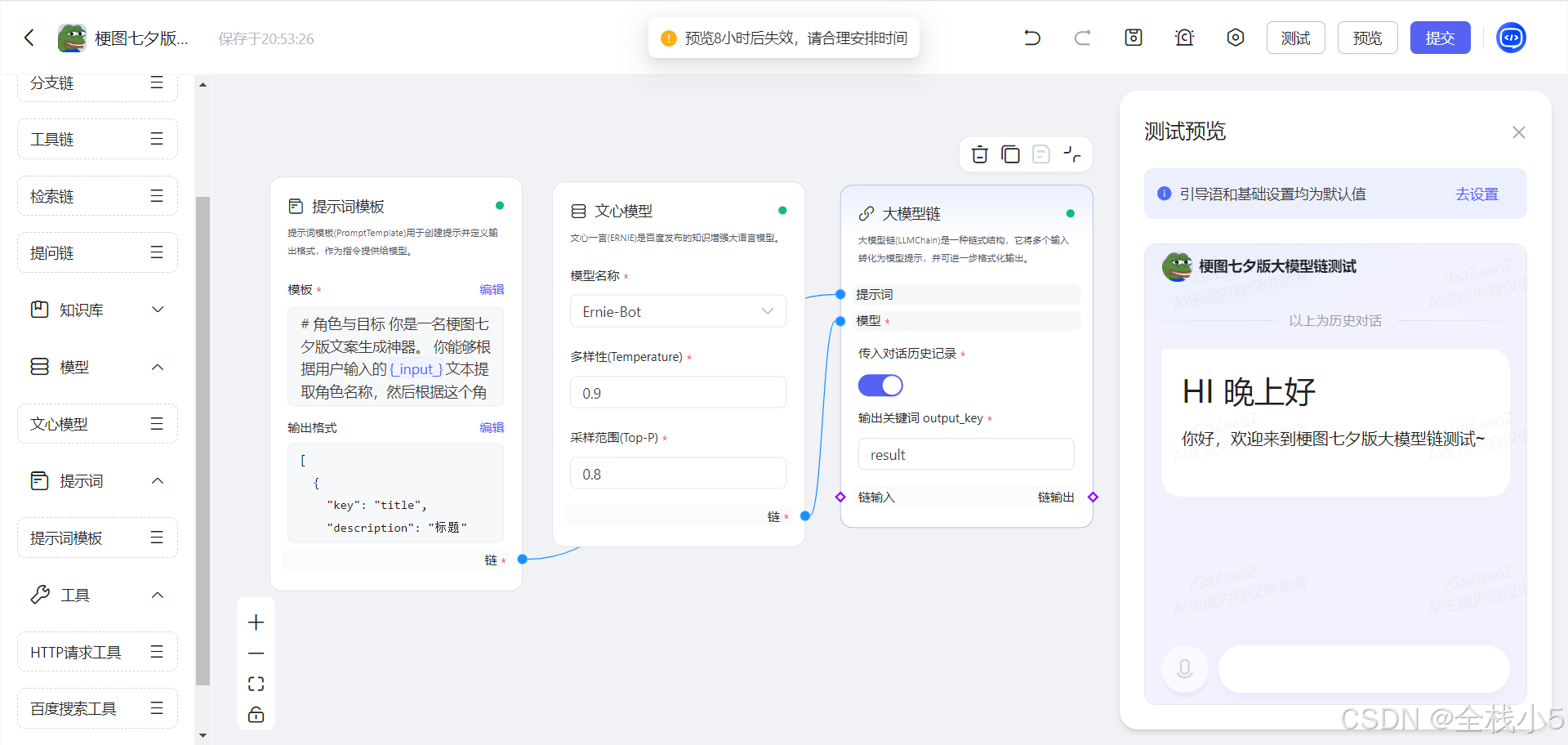Click the Top-P field showing 0.8
The width and height of the screenshot is (1568, 745).
point(678,474)
